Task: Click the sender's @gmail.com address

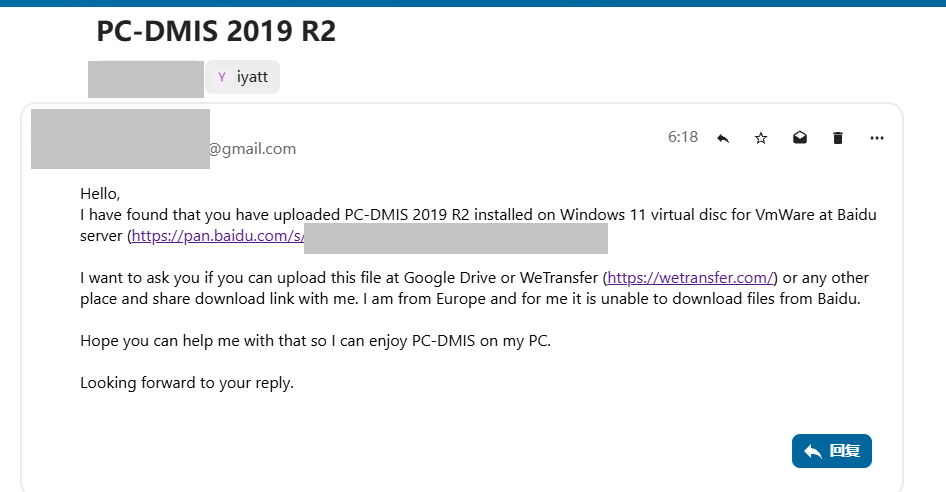Action: [252, 149]
